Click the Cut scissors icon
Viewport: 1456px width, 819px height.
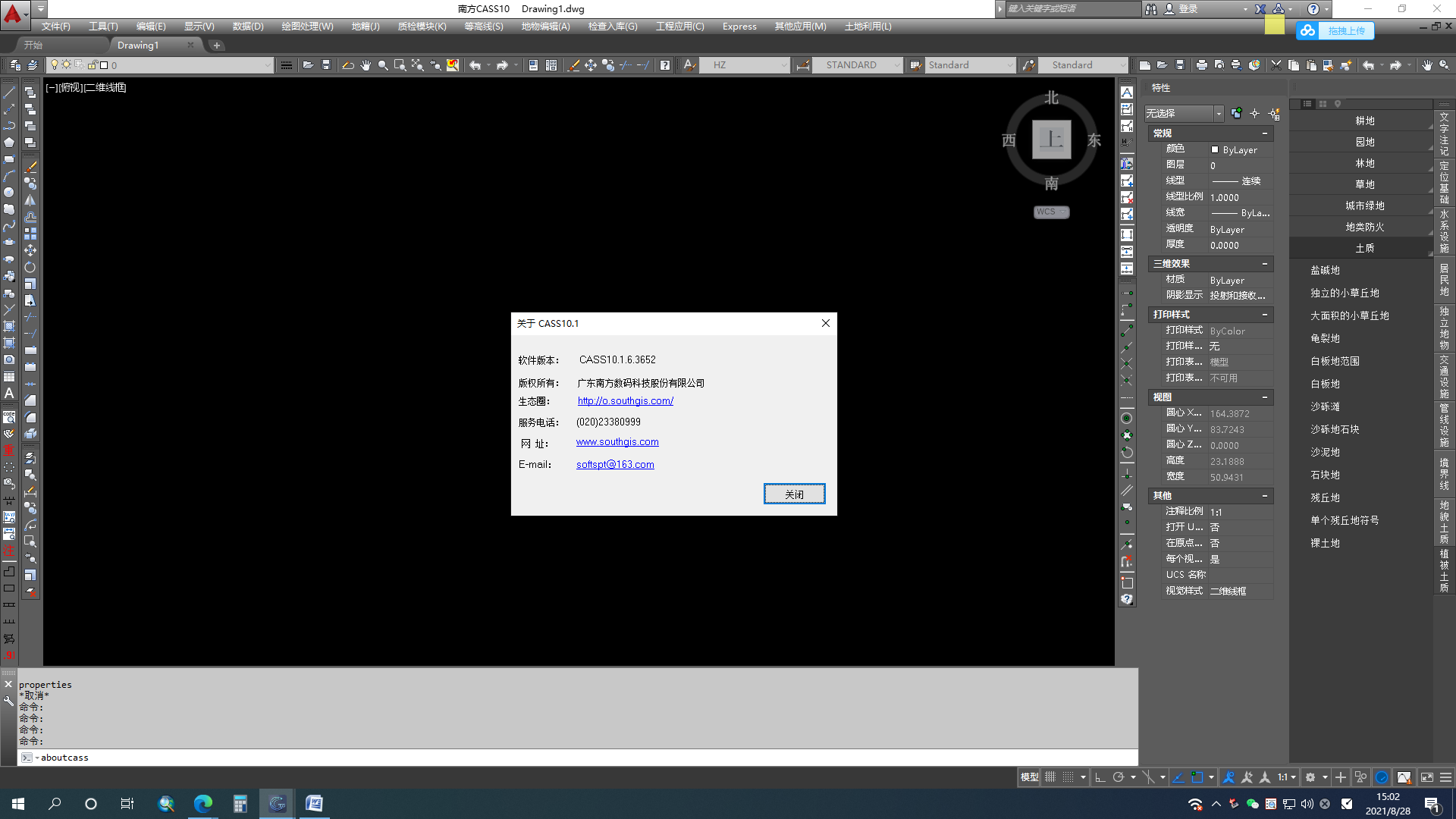[x=1276, y=65]
